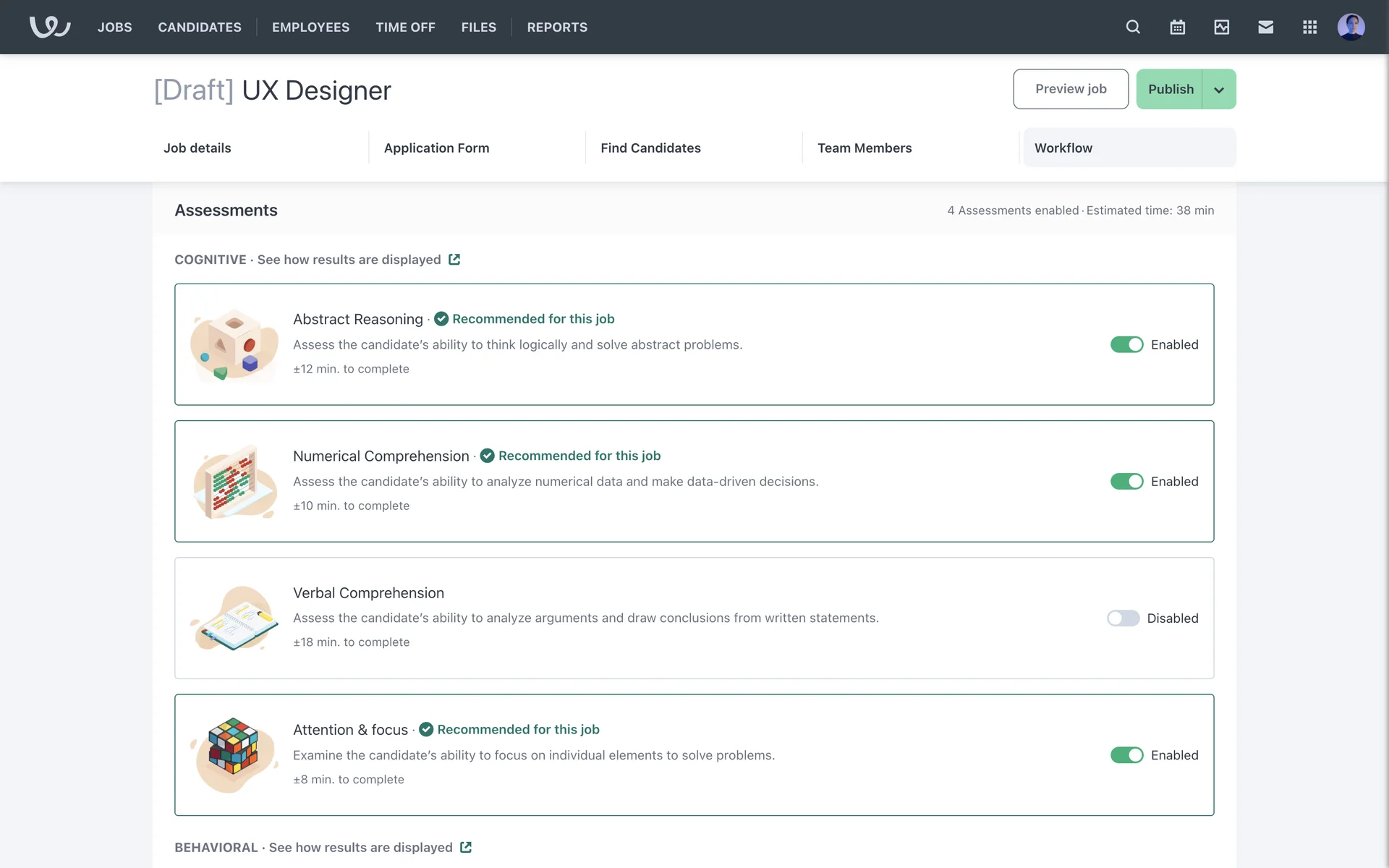Click the Abstract Reasoning cube thumbnail
The image size is (1389, 868).
(x=234, y=344)
